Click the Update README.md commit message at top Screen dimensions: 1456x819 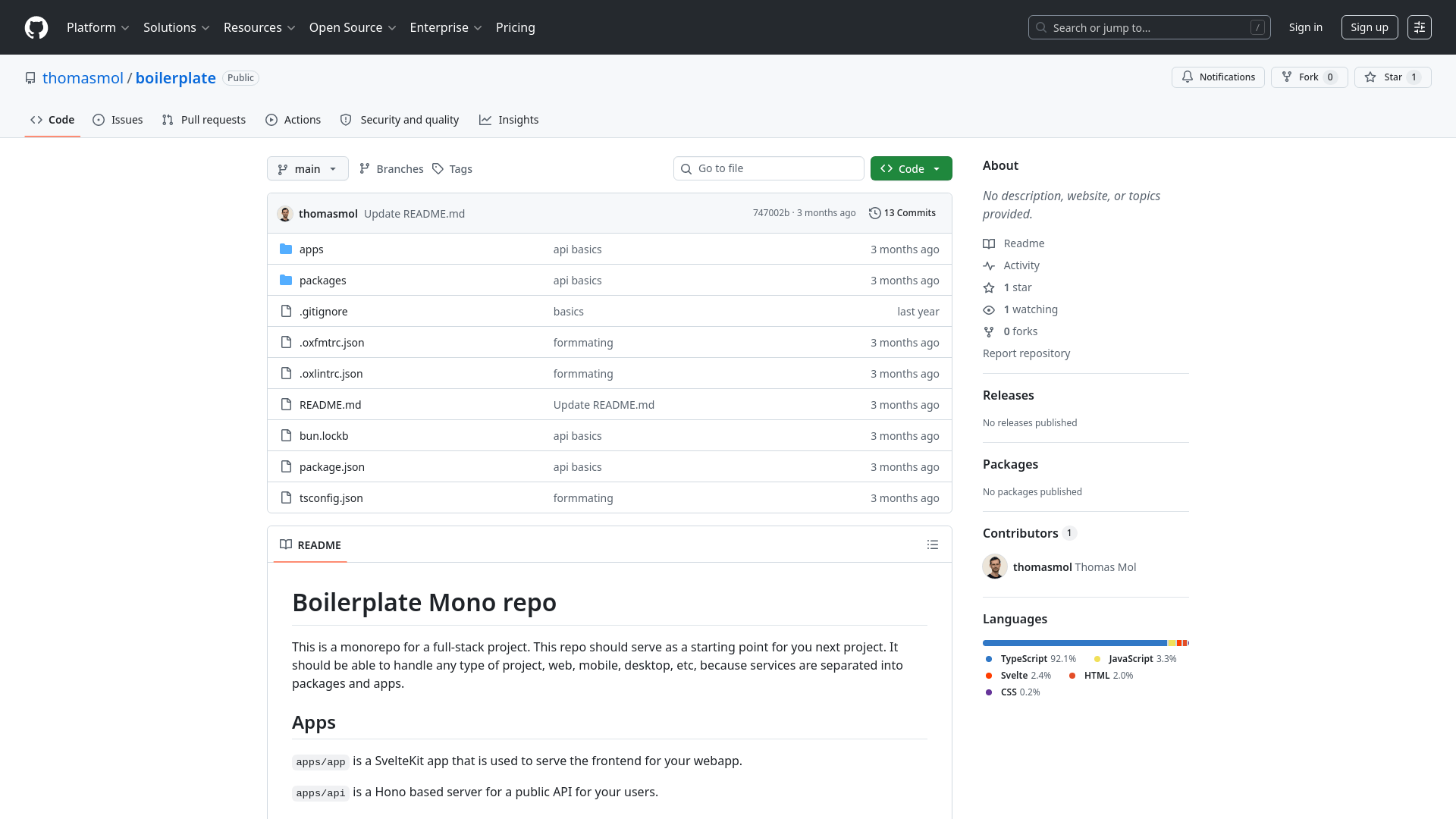pyautogui.click(x=414, y=214)
